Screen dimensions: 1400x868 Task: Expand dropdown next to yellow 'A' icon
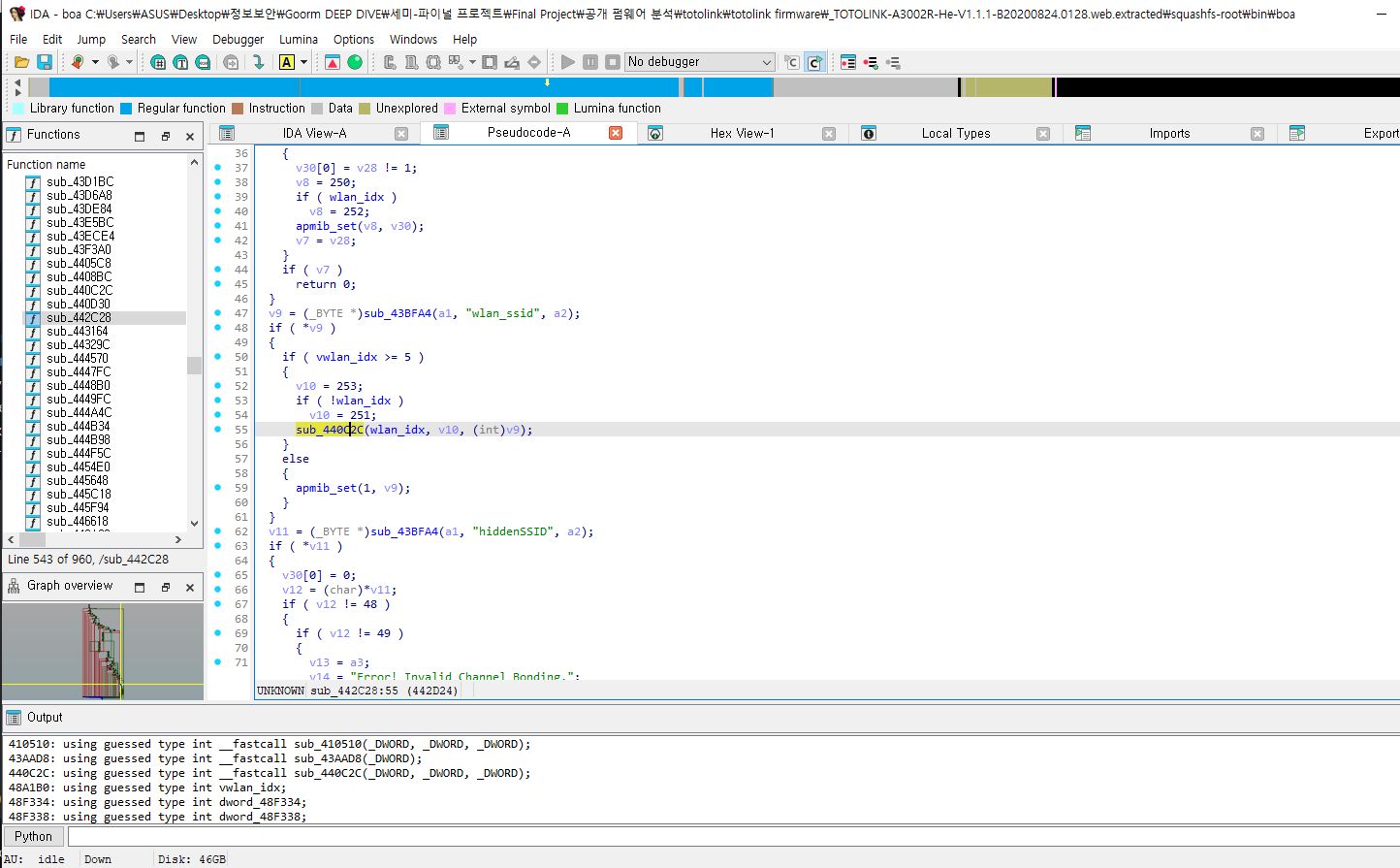(303, 62)
